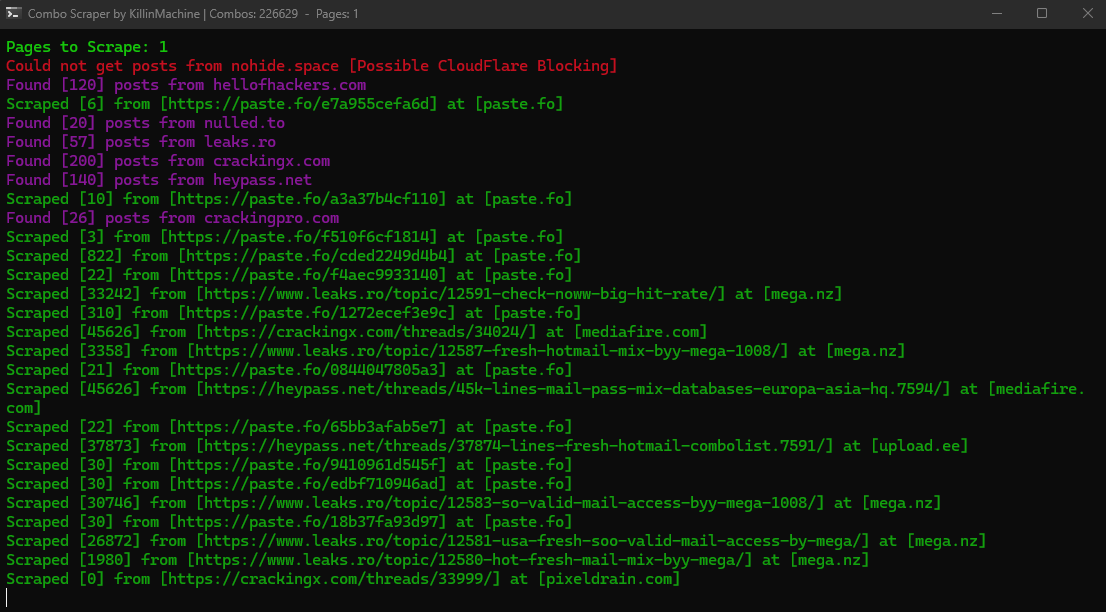Click the heypass.net 45k-lines-mail-pass-mix URL
Image resolution: width=1106 pixels, height=612 pixels.
pyautogui.click(x=573, y=389)
